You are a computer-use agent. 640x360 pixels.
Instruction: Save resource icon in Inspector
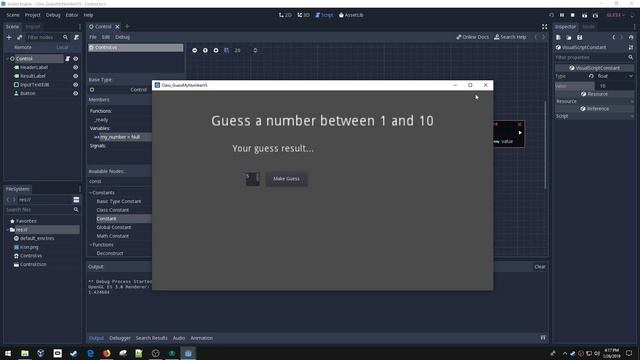pos(580,38)
